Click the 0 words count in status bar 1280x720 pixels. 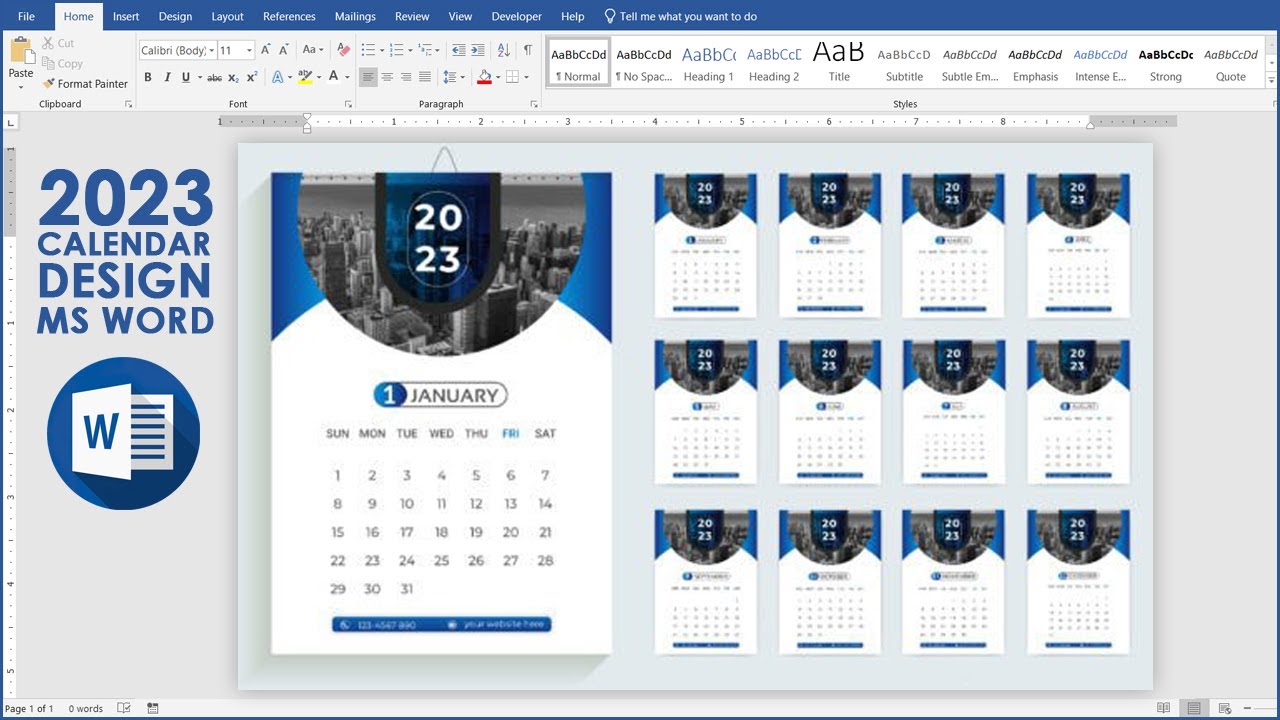pyautogui.click(x=86, y=708)
